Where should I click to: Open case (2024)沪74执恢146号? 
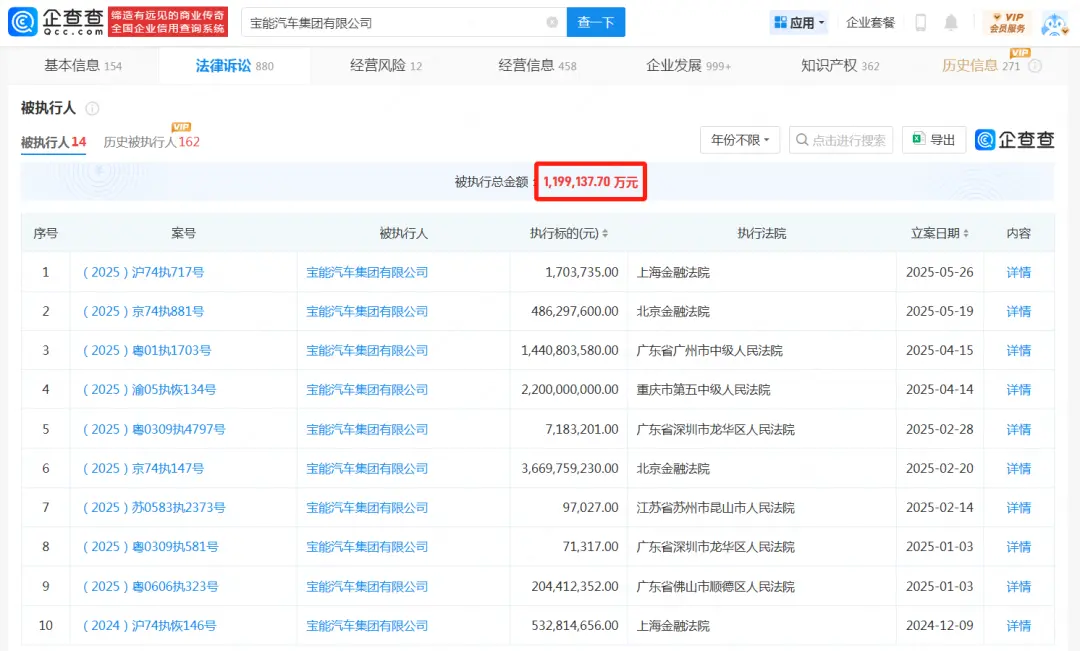coord(149,626)
